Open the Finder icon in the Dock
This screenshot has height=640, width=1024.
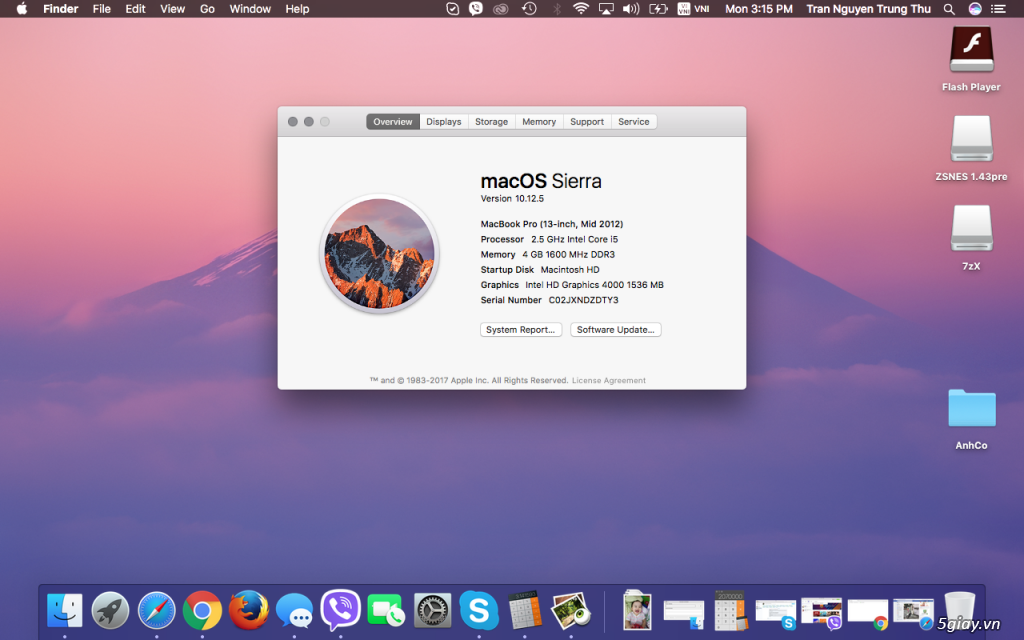point(65,611)
